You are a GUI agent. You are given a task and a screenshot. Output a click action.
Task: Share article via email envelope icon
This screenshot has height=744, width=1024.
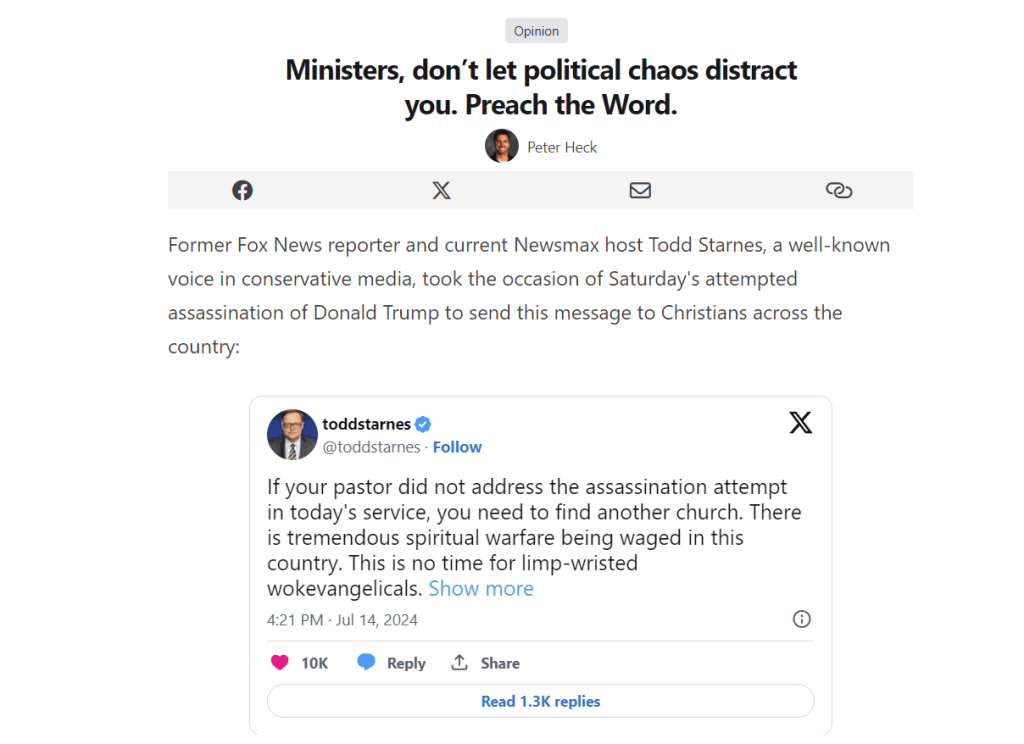(x=640, y=190)
